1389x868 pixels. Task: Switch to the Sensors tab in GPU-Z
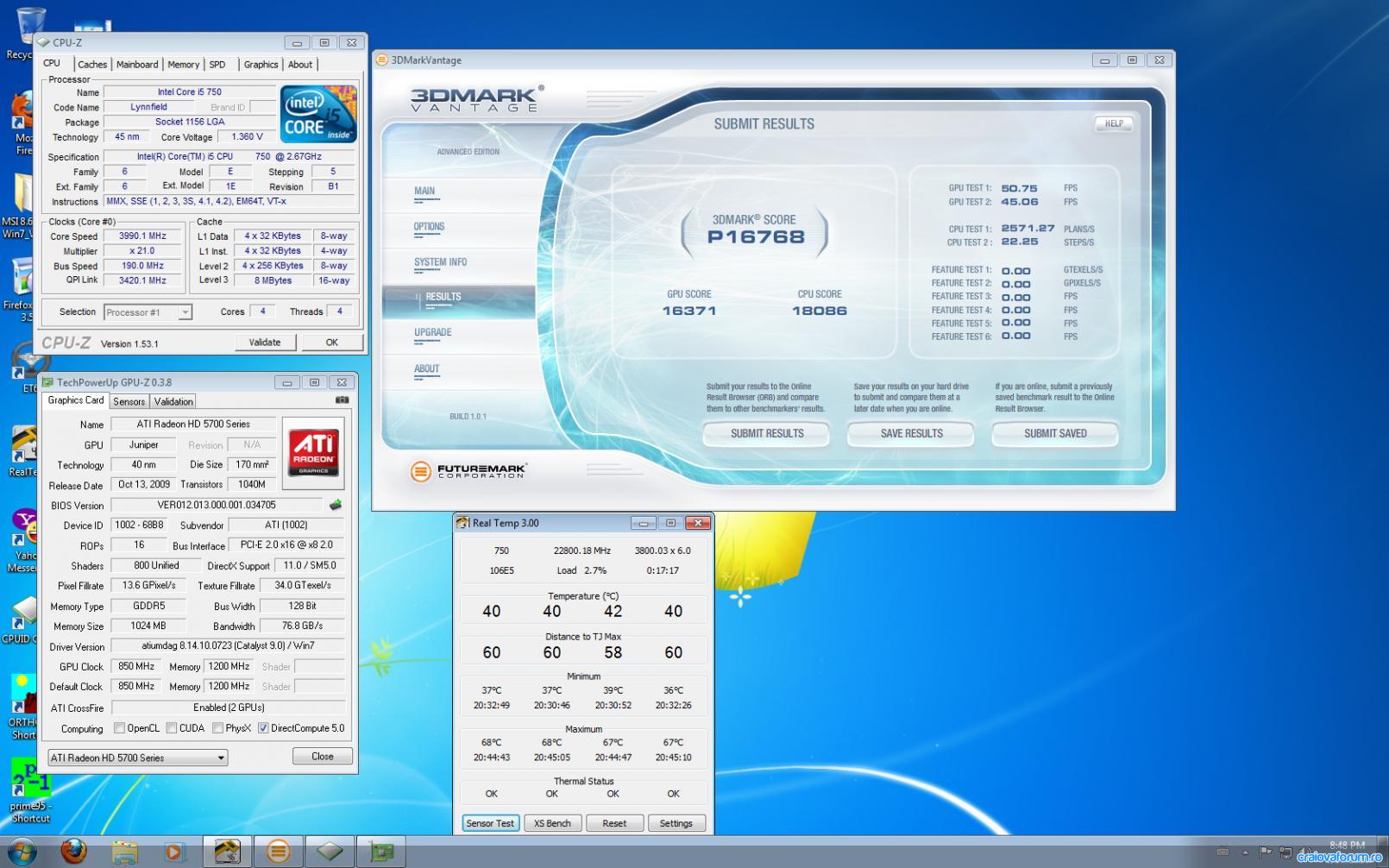[x=129, y=401]
